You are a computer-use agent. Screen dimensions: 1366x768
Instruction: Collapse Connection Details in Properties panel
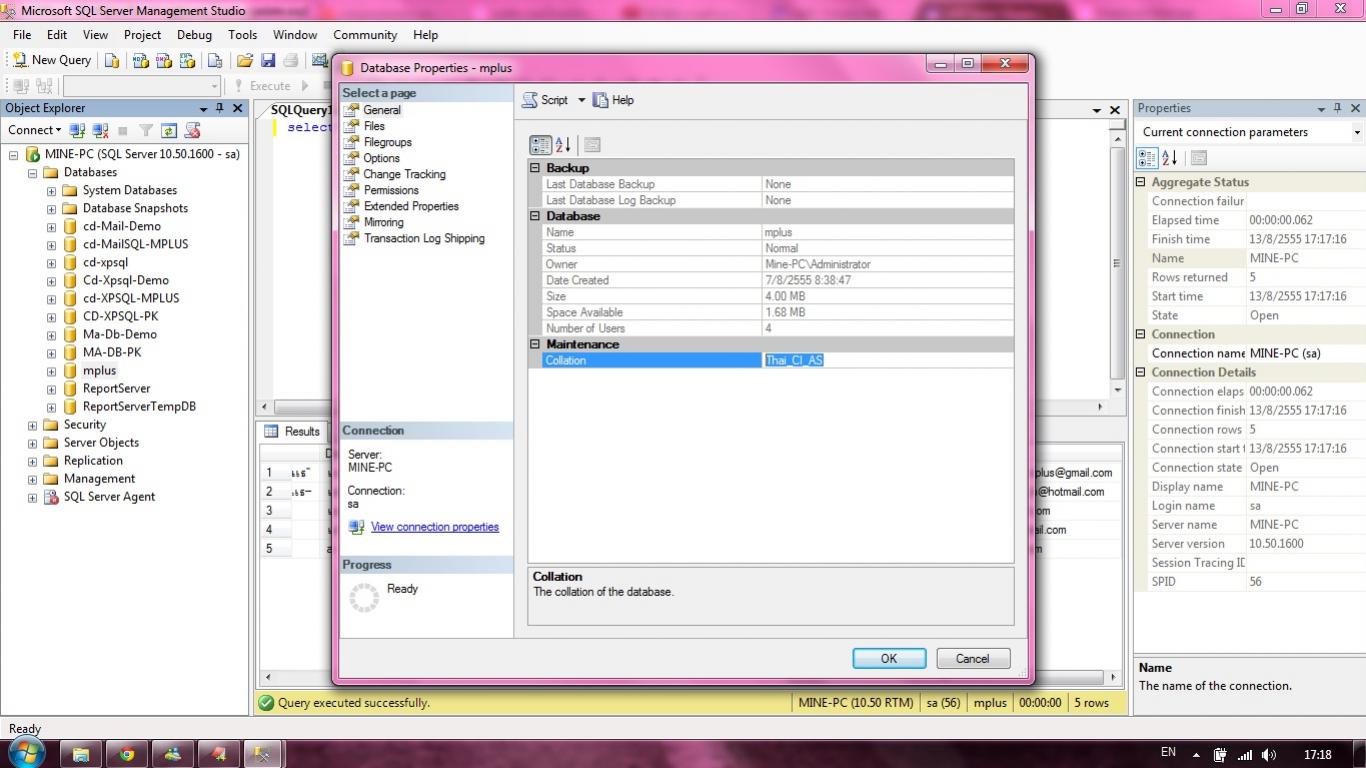click(1141, 372)
